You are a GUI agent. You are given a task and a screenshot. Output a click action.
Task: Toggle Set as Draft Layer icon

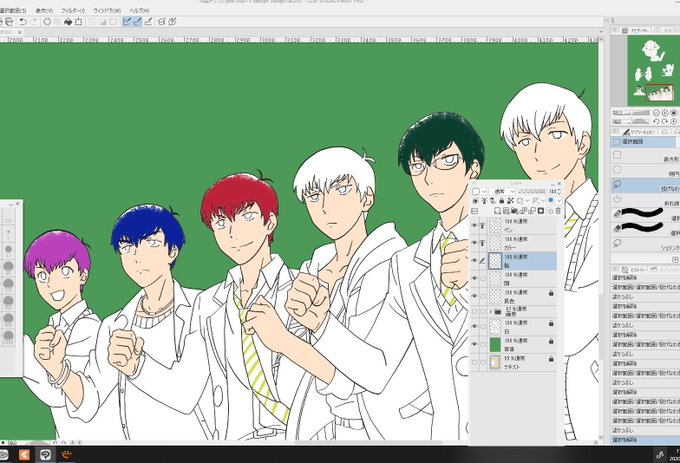point(493,201)
